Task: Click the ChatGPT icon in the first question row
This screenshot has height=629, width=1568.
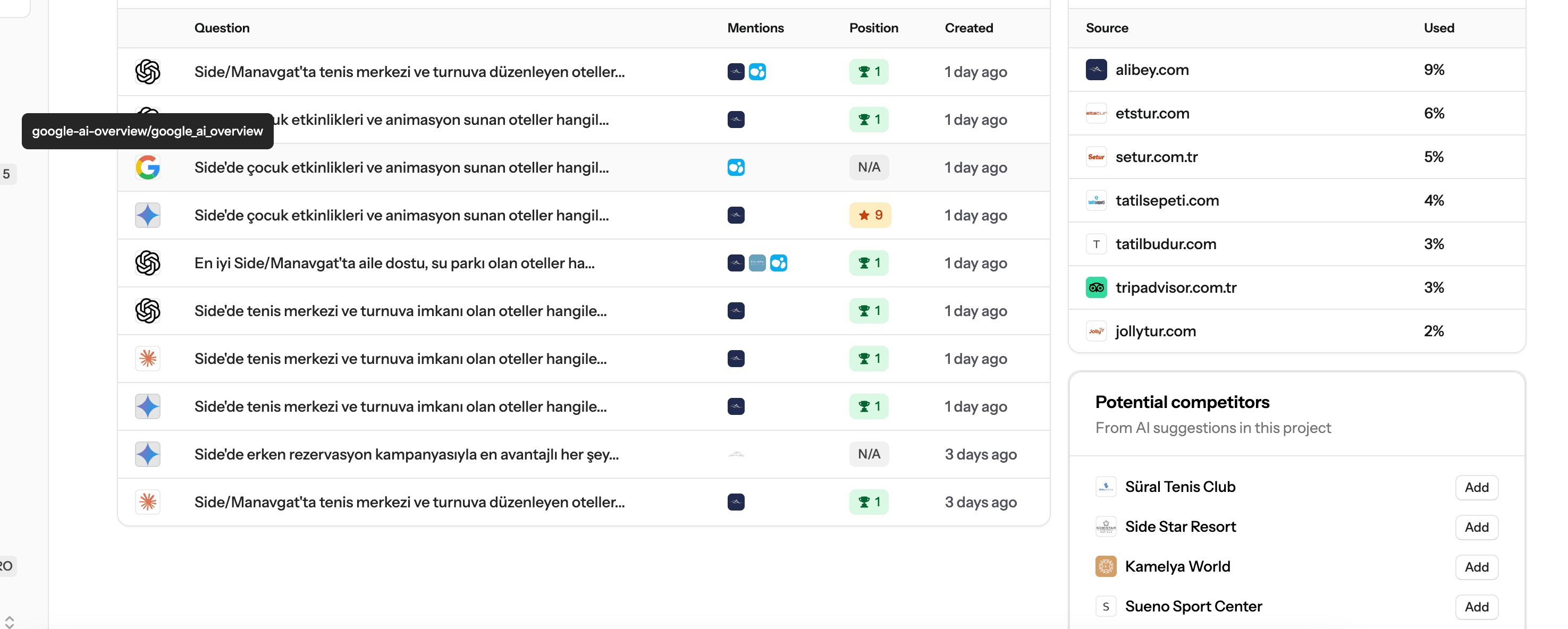Action: click(x=147, y=72)
